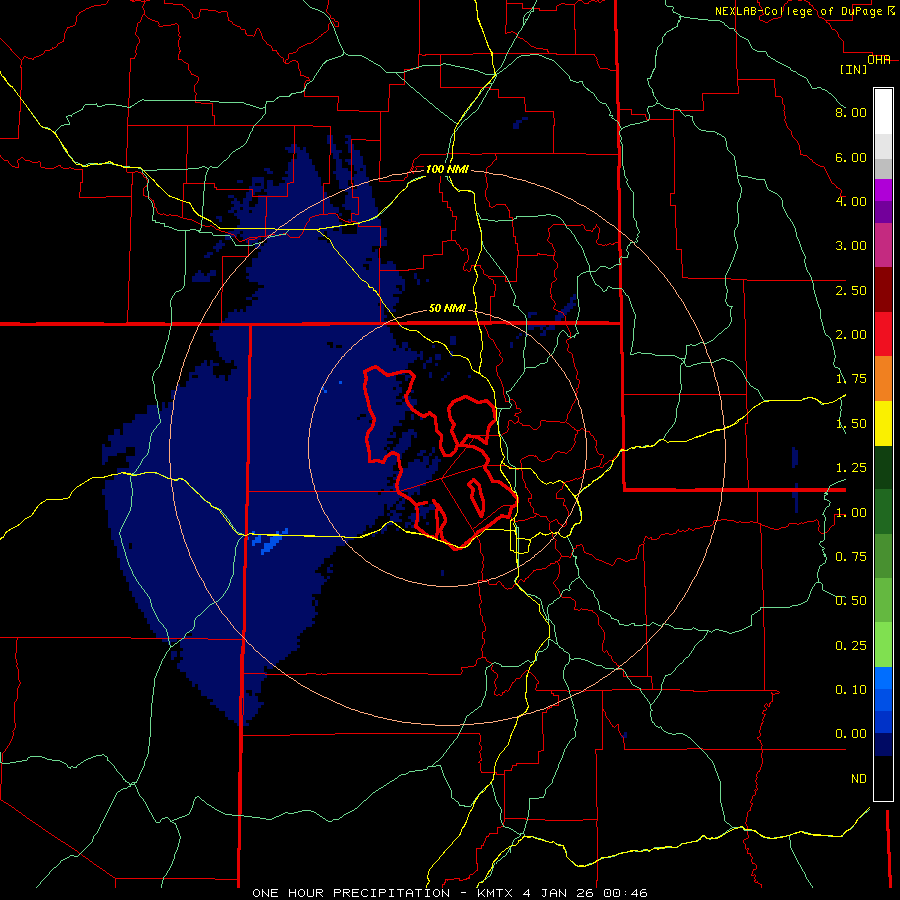Click the 8.00 legend value
Viewport: 900px width, 900px height.
tap(851, 112)
